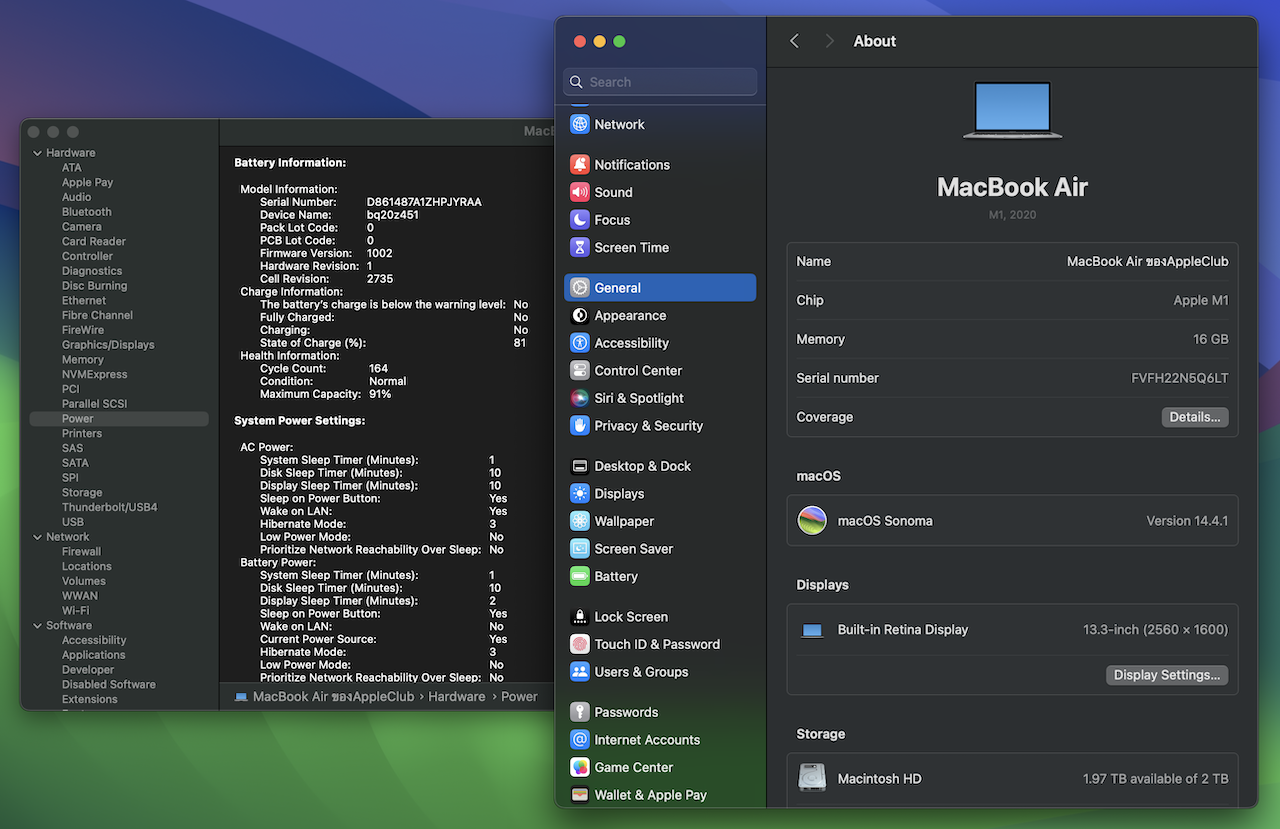Go back in Settings navigation
1280x829 pixels.
tap(794, 41)
